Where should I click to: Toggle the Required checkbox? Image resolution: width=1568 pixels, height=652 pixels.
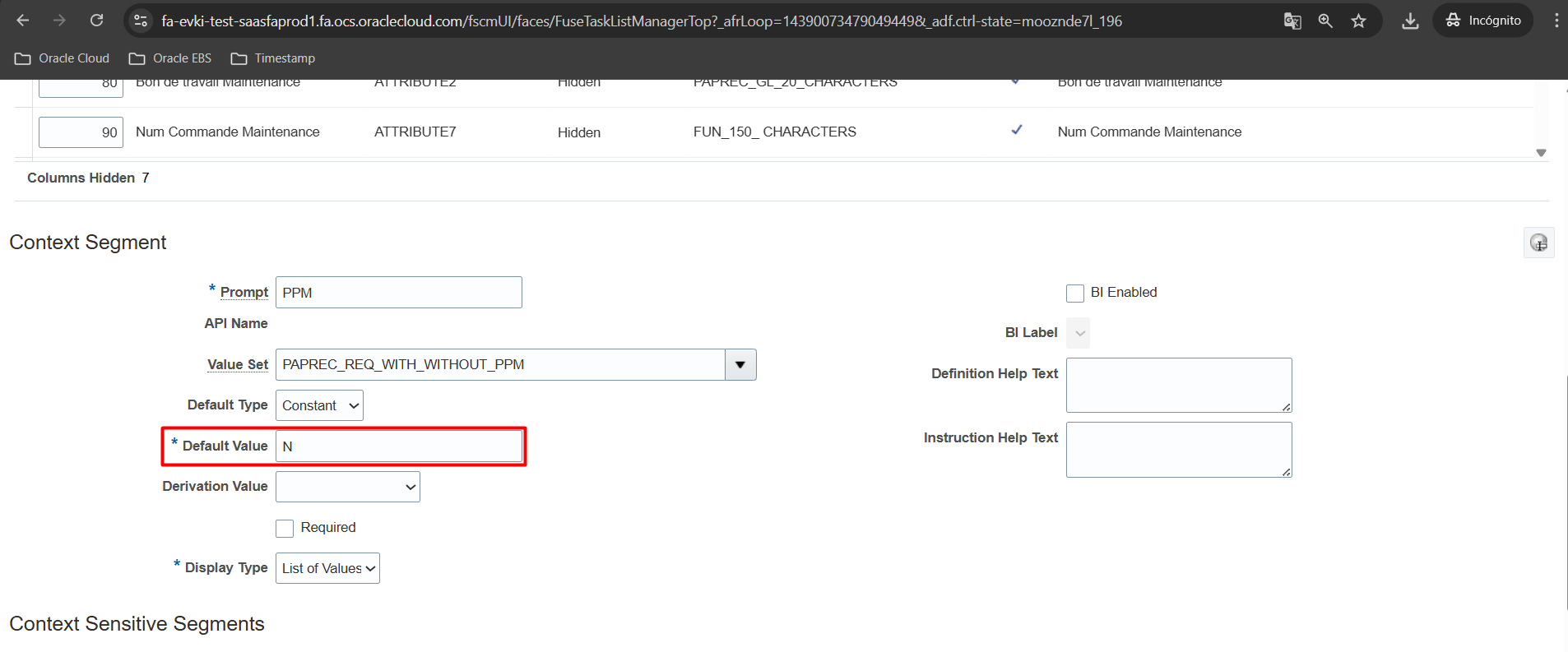point(285,528)
